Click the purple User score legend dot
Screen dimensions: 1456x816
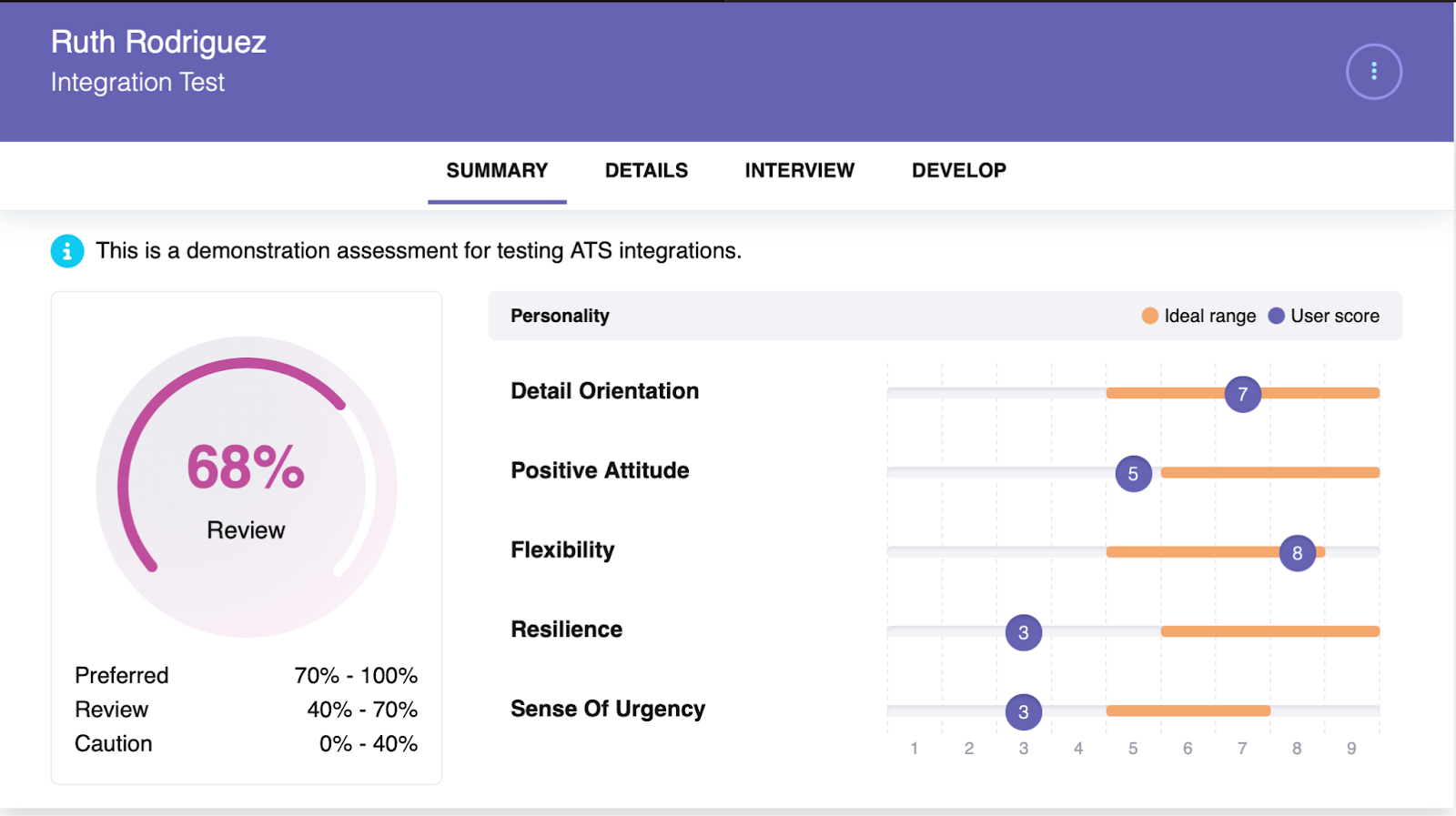[1276, 316]
